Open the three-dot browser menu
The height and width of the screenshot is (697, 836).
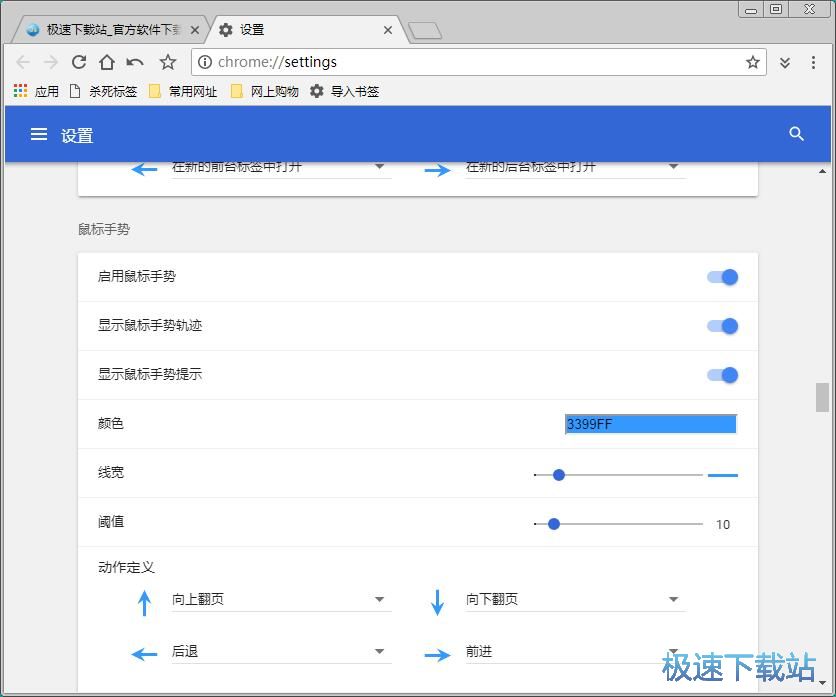pyautogui.click(x=813, y=62)
